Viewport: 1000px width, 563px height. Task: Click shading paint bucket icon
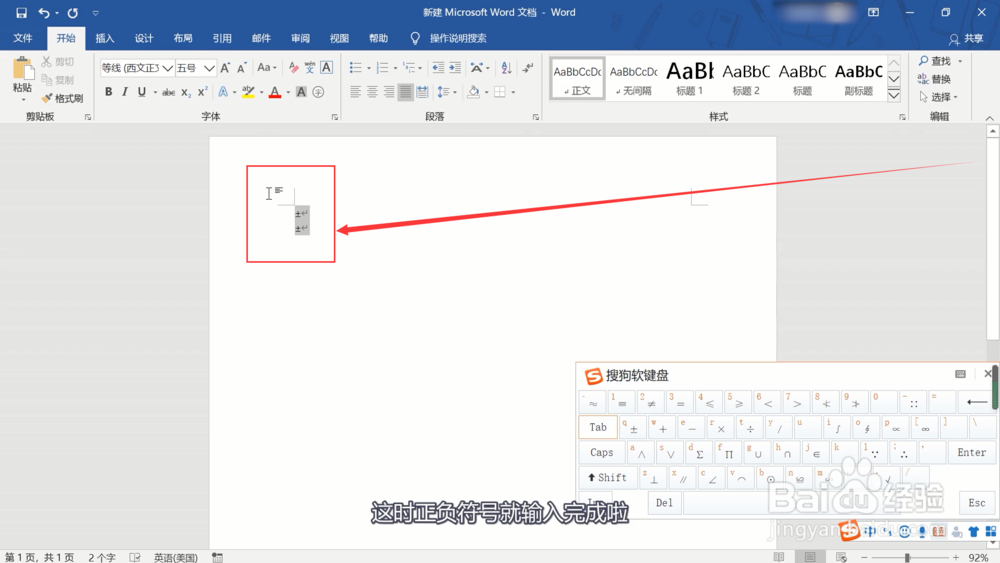coord(473,92)
